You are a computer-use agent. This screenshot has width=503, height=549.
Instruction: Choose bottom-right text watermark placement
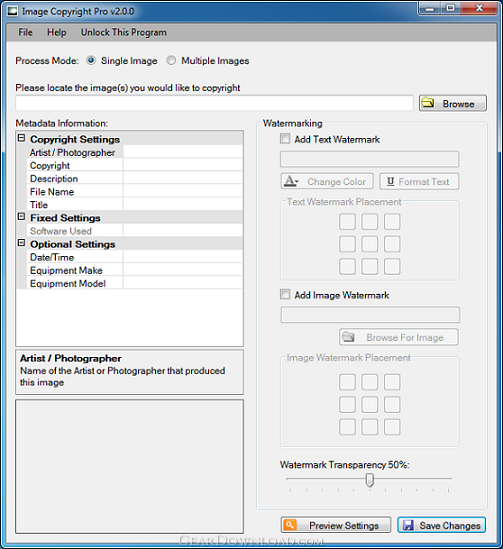(392, 267)
